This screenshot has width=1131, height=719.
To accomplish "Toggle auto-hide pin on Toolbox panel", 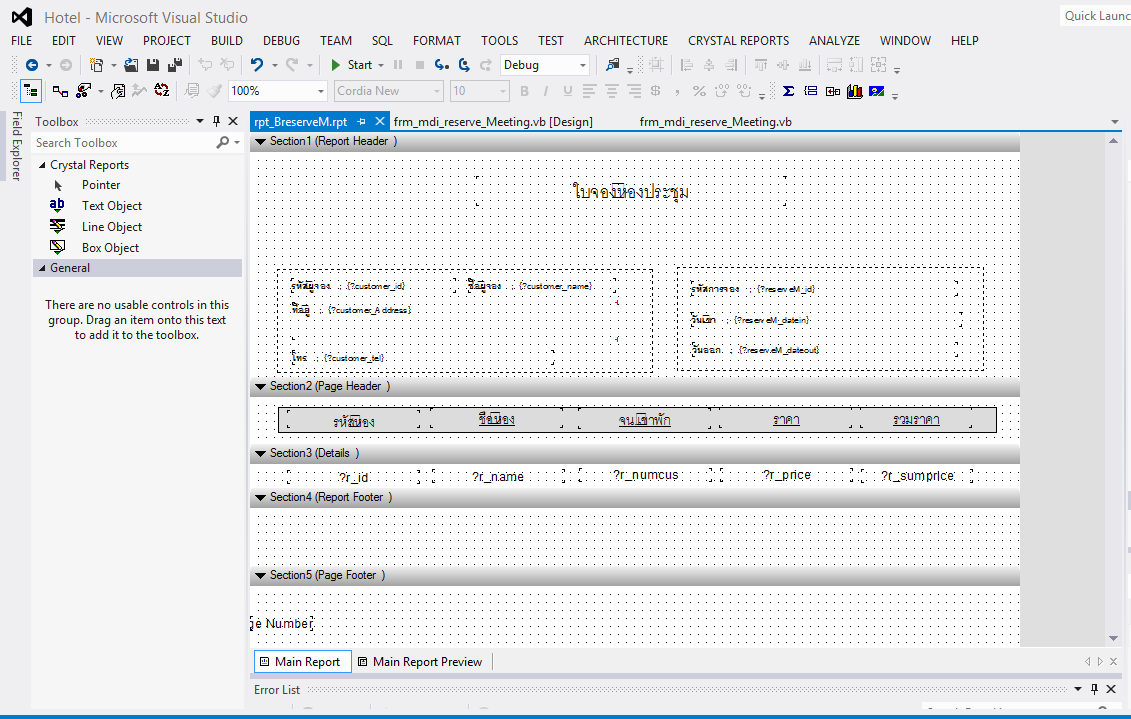I will (x=216, y=121).
